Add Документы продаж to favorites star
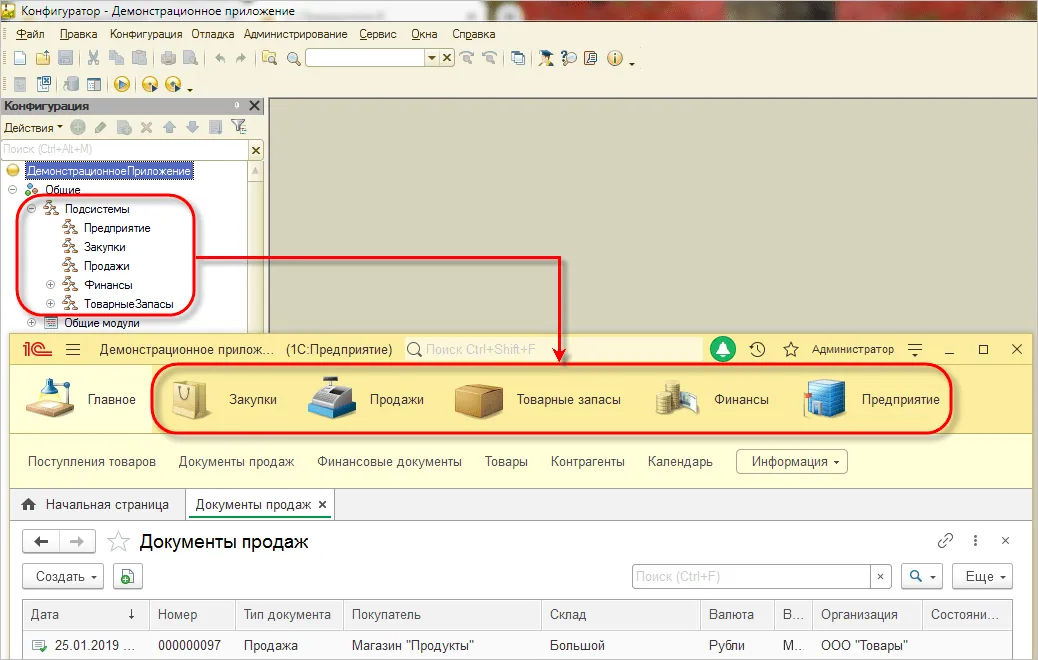The image size is (1038, 660). (118, 542)
